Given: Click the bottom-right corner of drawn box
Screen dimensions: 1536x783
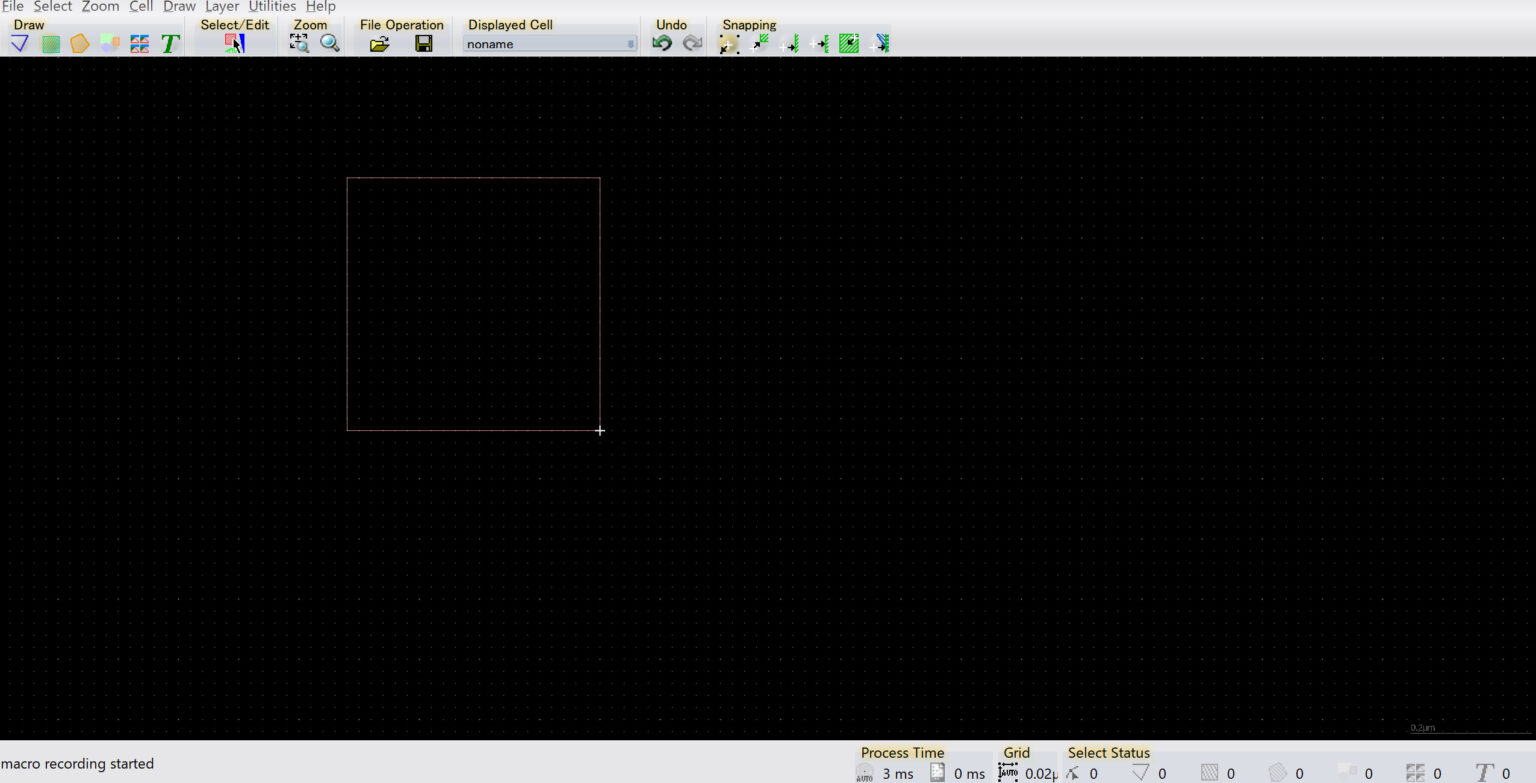Looking at the screenshot, I should (x=600, y=430).
